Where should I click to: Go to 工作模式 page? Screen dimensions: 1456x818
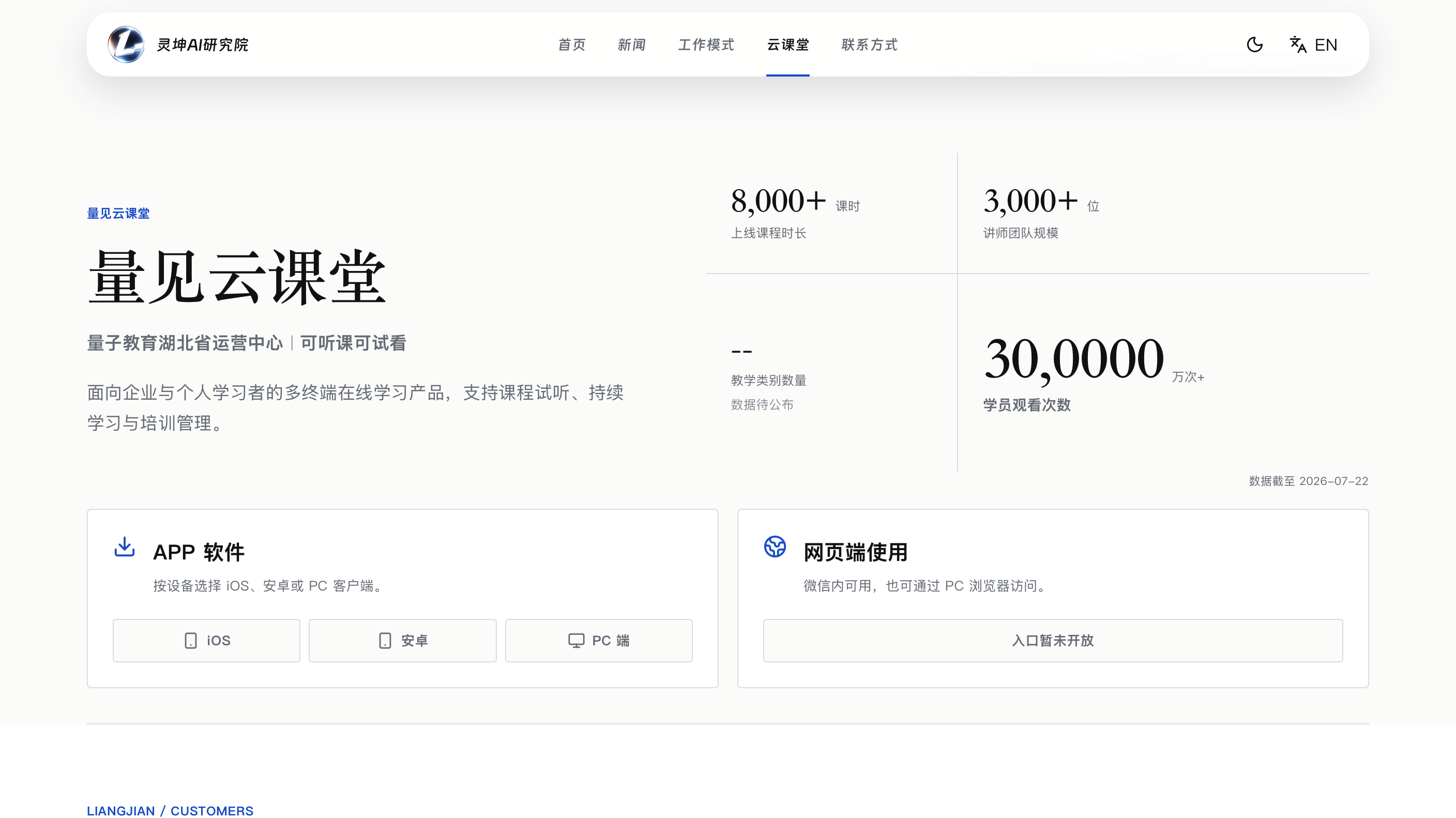point(706,44)
